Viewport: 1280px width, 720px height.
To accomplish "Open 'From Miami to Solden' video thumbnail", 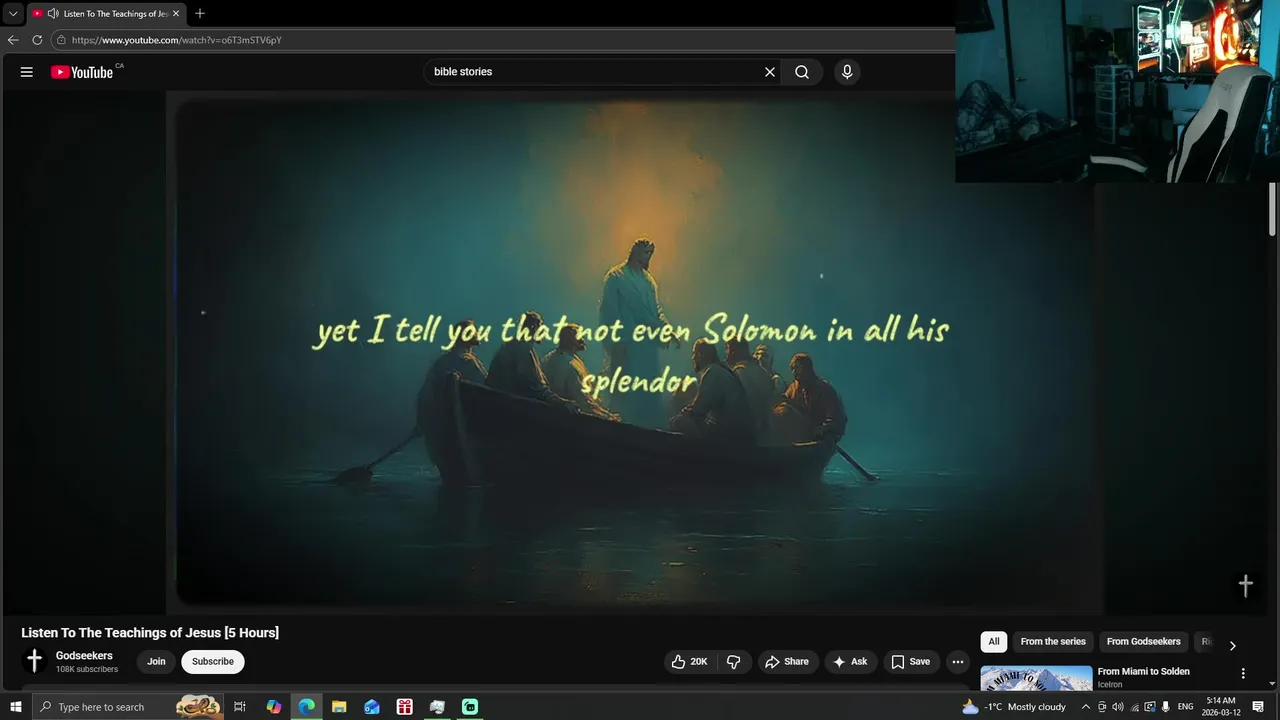I will tap(1036, 678).
